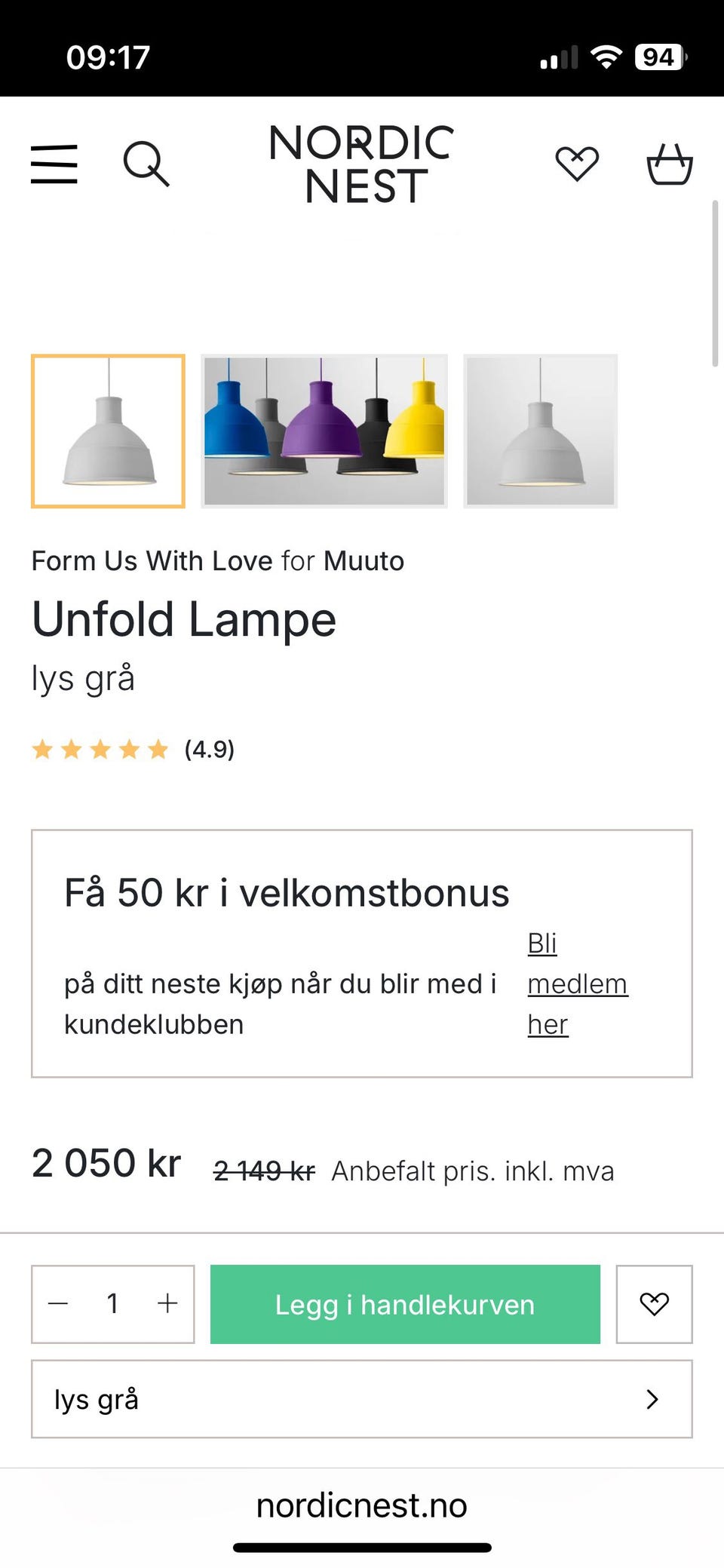Add lamp to favorites via heart button
The width and height of the screenshot is (724, 1568).
coord(654,1304)
